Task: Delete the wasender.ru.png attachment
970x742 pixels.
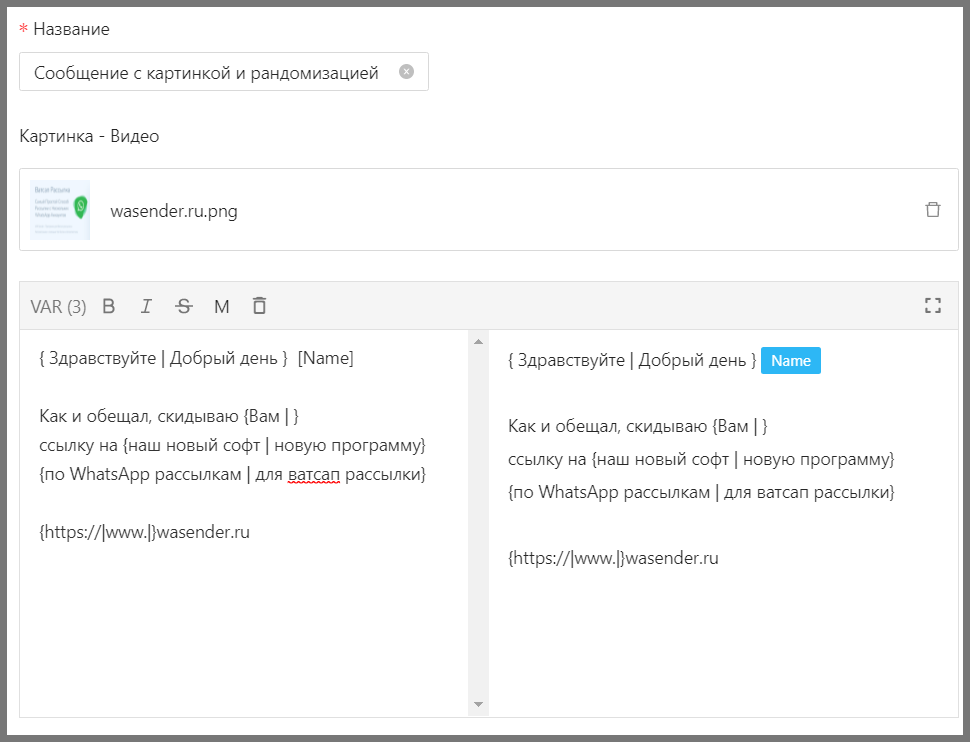Action: click(x=932, y=210)
